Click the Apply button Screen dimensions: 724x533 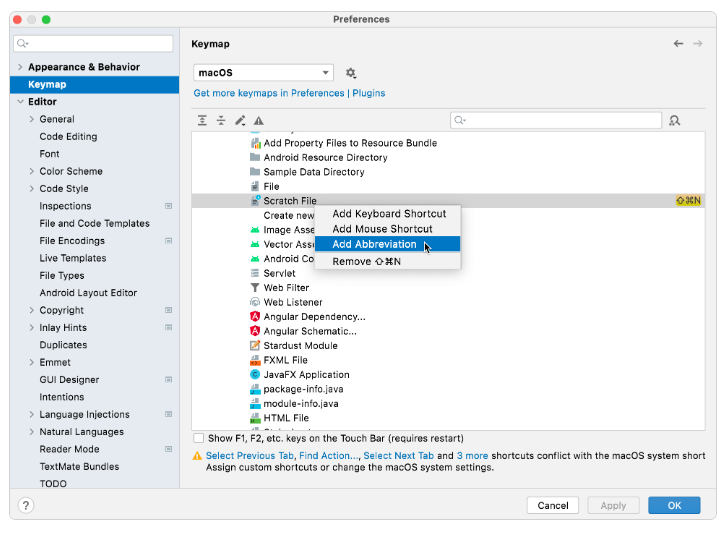click(613, 505)
